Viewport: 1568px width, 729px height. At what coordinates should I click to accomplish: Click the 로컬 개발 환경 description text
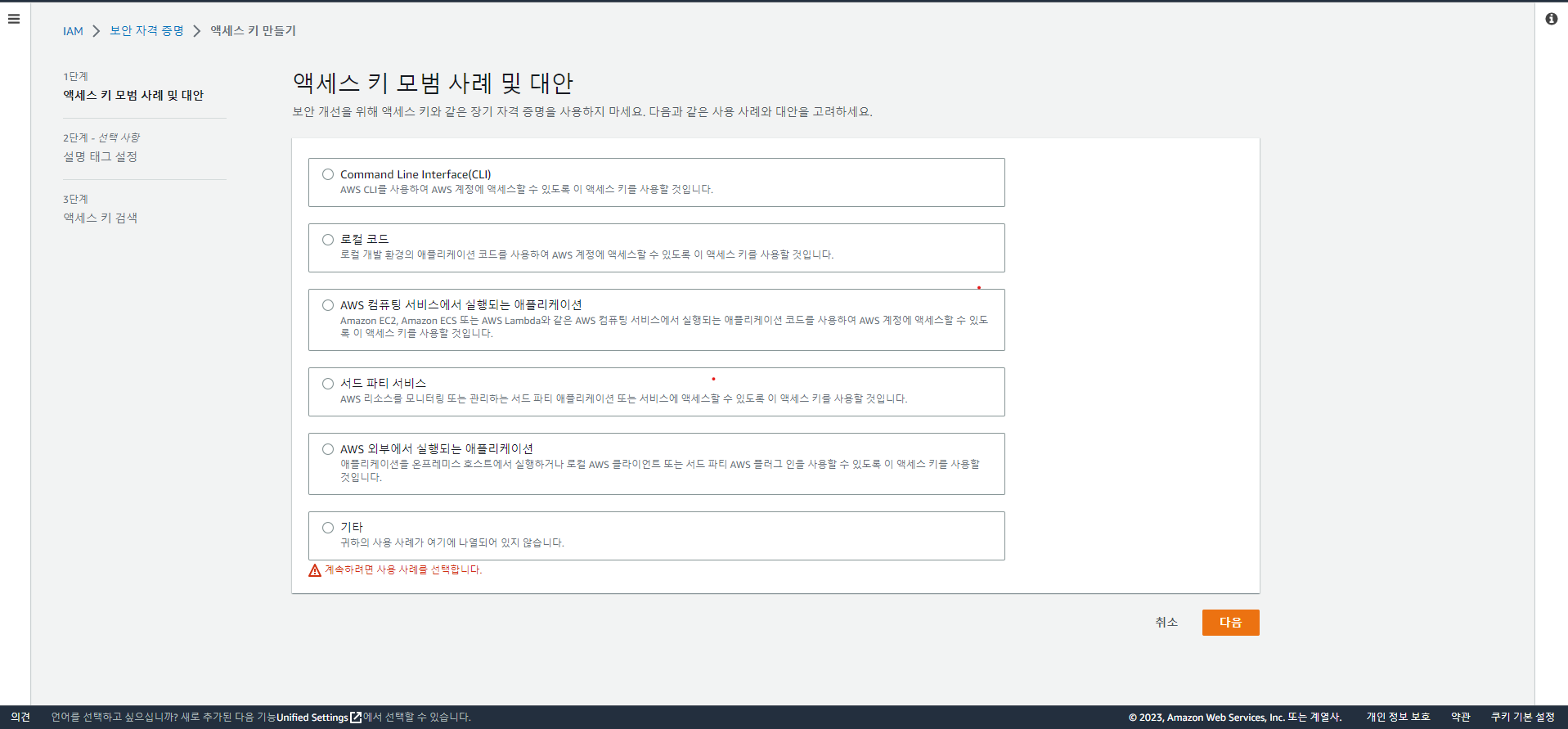(x=587, y=254)
